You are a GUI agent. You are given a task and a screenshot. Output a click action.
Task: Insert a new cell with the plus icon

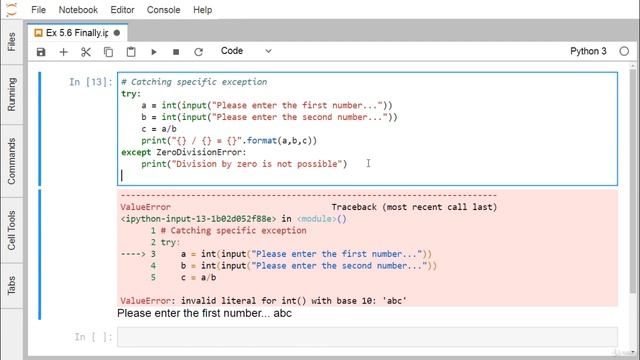63,52
